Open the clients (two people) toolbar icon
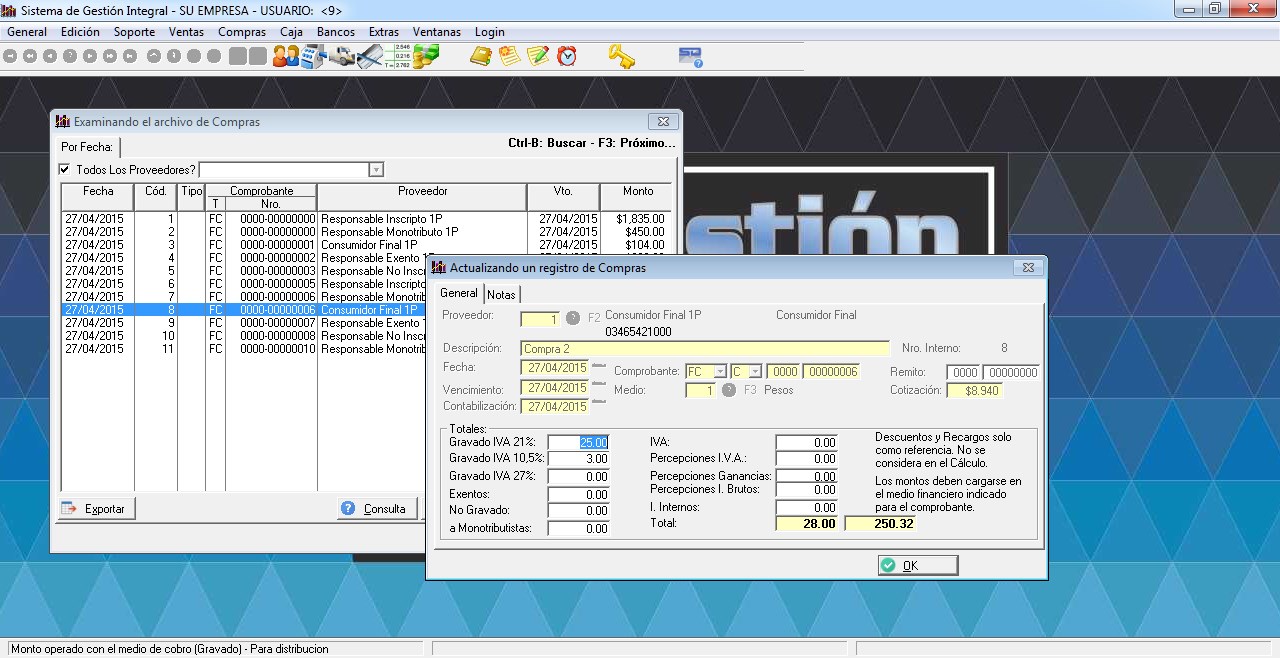Viewport: 1280px width, 658px height. (x=286, y=56)
